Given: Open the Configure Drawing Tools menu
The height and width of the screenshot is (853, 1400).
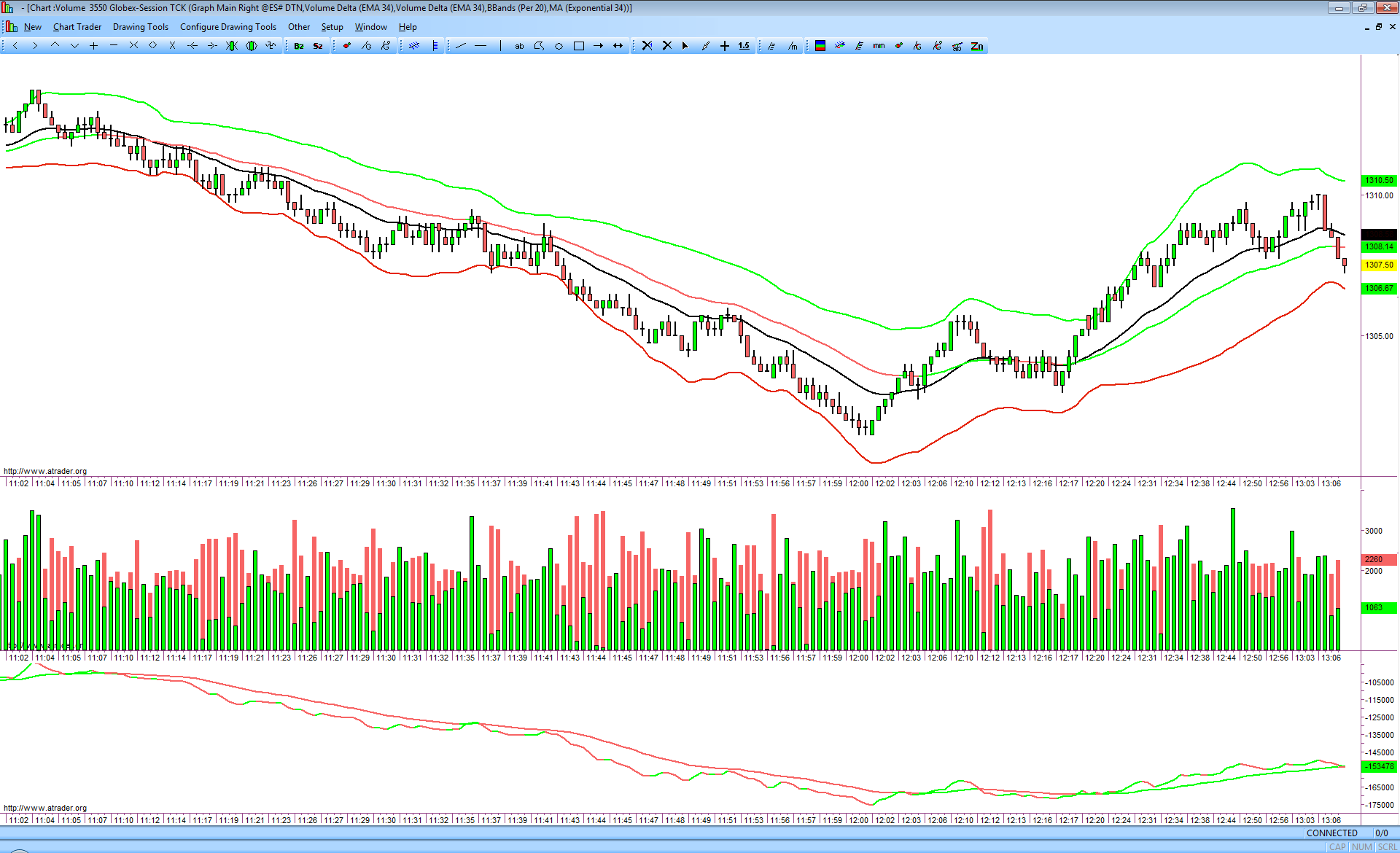Looking at the screenshot, I should point(228,27).
